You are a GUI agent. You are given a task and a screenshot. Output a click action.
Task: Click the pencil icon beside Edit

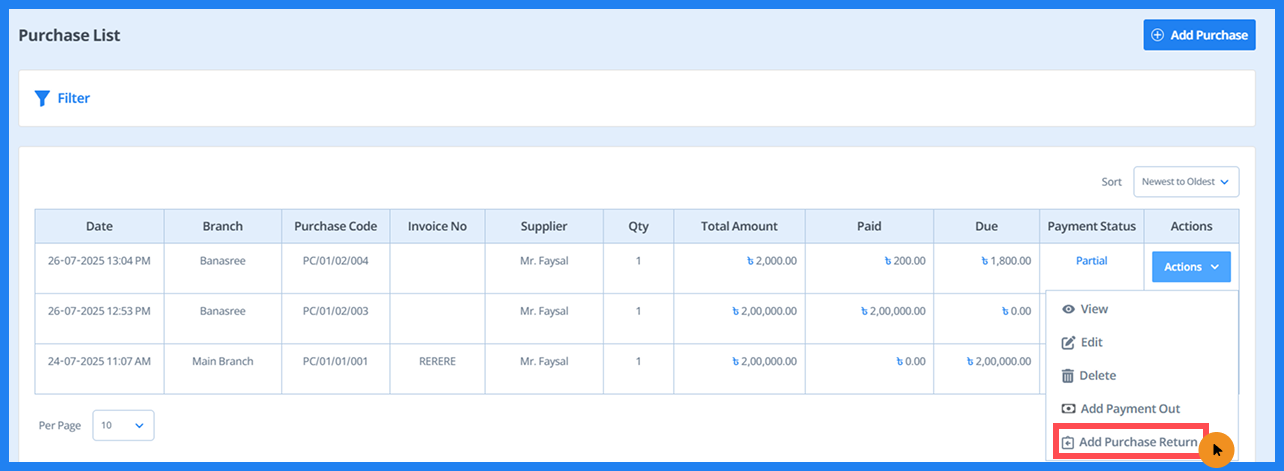tap(1068, 343)
